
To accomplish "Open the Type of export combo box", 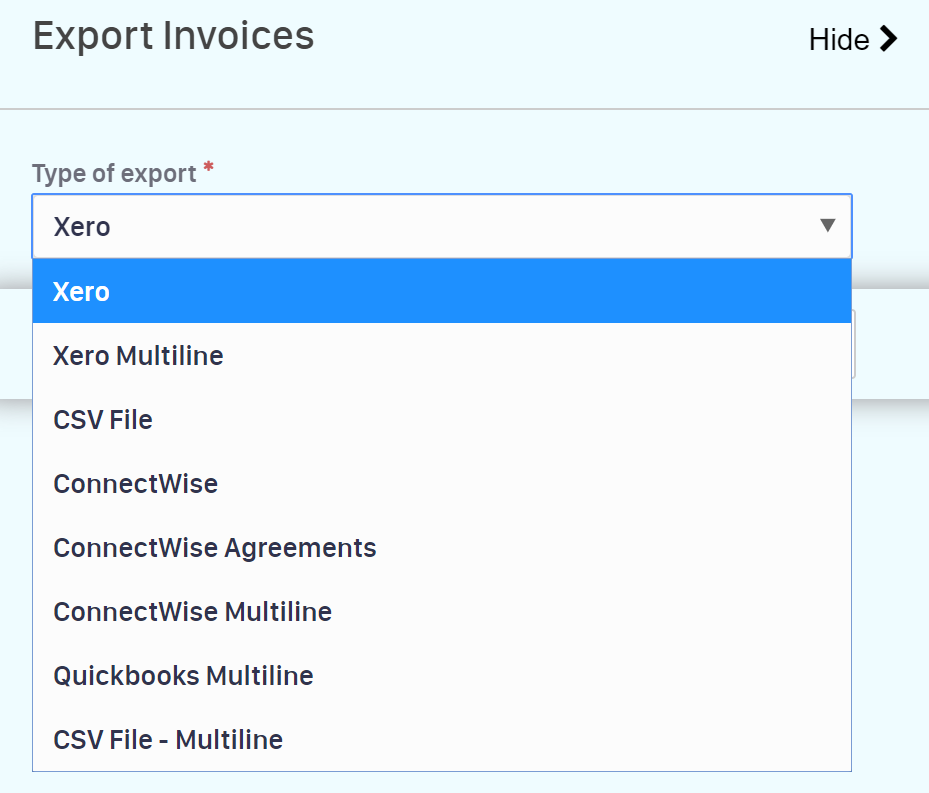I will (440, 226).
